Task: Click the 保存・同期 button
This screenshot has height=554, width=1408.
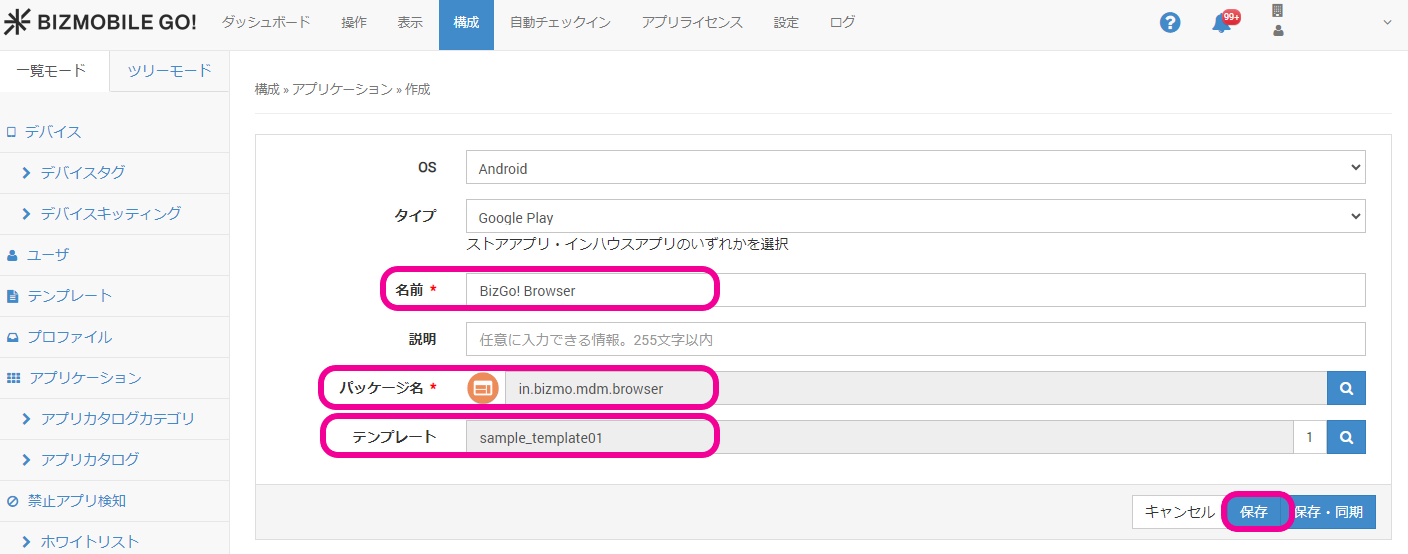Action: pyautogui.click(x=1329, y=512)
